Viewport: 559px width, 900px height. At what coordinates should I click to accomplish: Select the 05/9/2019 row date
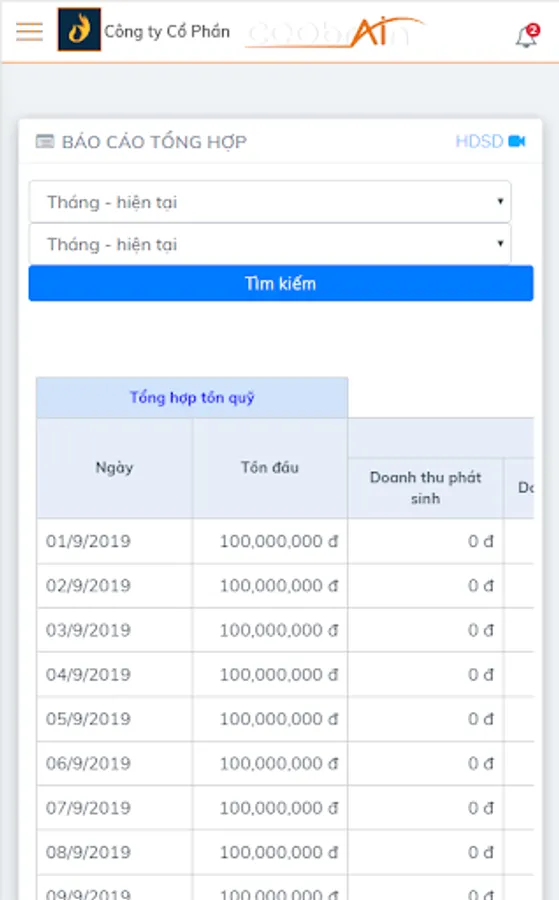coord(88,719)
